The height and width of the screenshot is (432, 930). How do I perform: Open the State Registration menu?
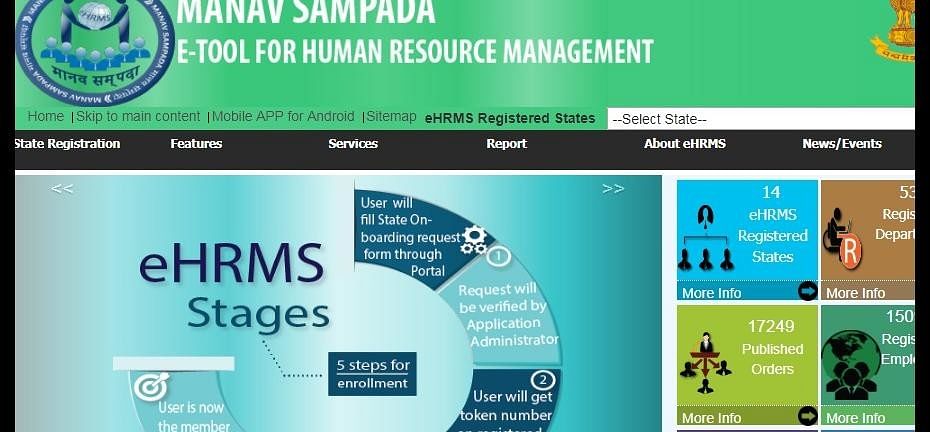[x=67, y=144]
